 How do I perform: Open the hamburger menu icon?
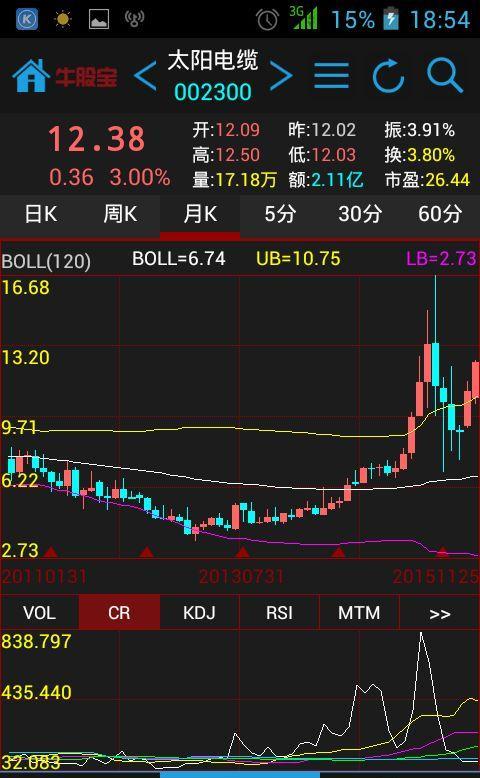click(331, 76)
